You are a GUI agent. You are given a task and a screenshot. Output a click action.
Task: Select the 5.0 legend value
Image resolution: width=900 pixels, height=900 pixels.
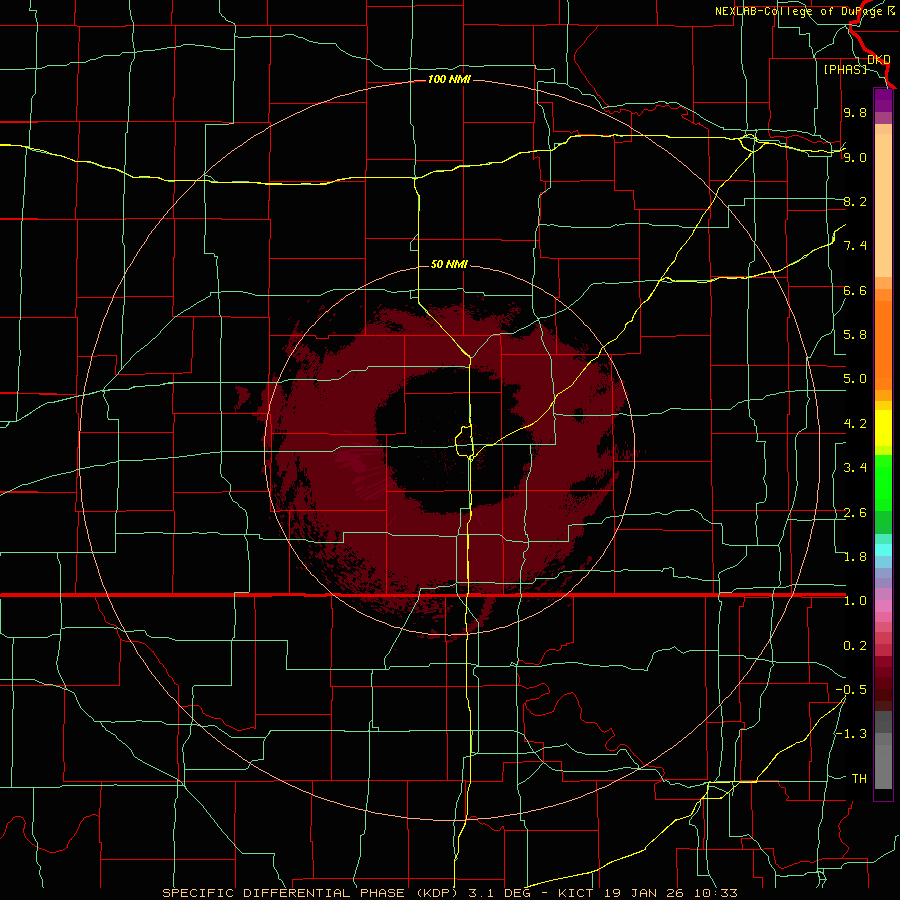tap(855, 379)
